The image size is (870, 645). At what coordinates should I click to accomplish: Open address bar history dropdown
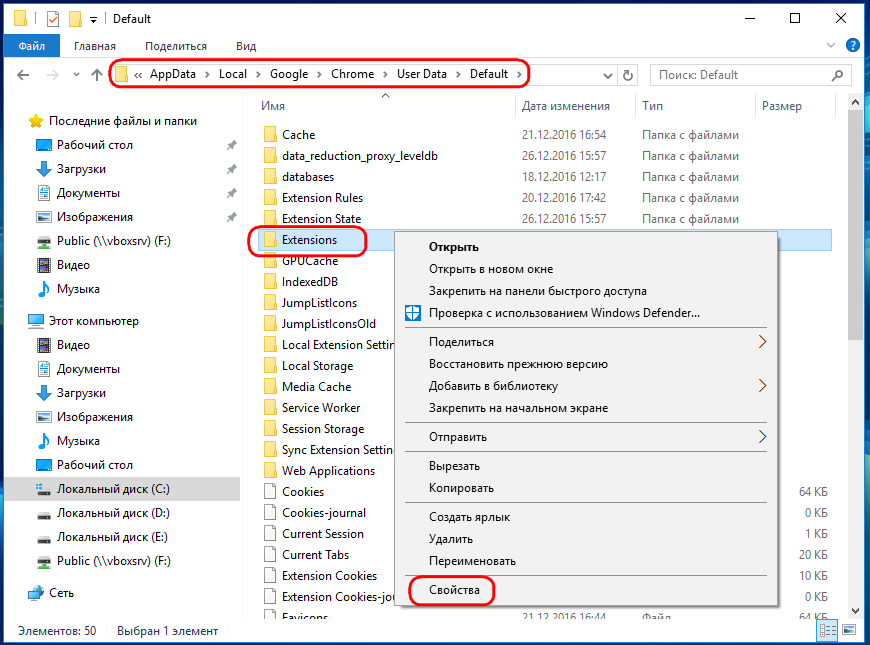(x=608, y=75)
